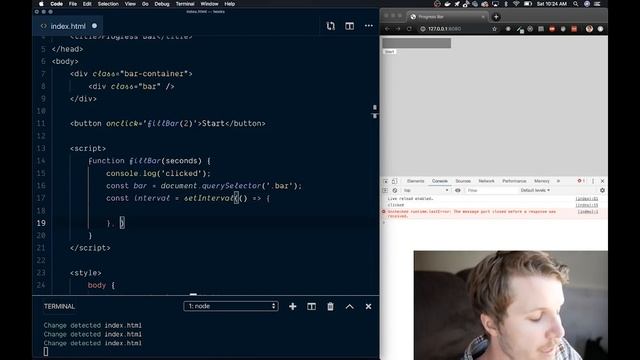Screen dimensions: 640x360
Task: Open source link beside 'Live reload enabled' message
Action: pyautogui.click(x=587, y=199)
